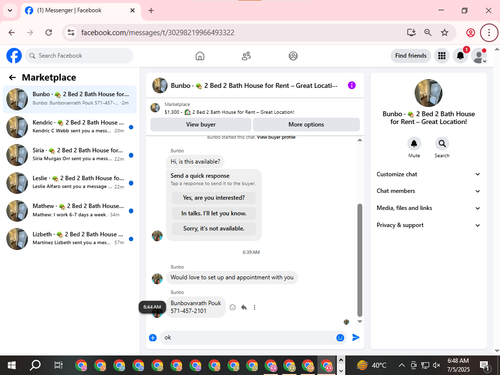Reply to the Bunbovanrath Pouk message
Viewport: 500px width, 375px height.
[244, 307]
